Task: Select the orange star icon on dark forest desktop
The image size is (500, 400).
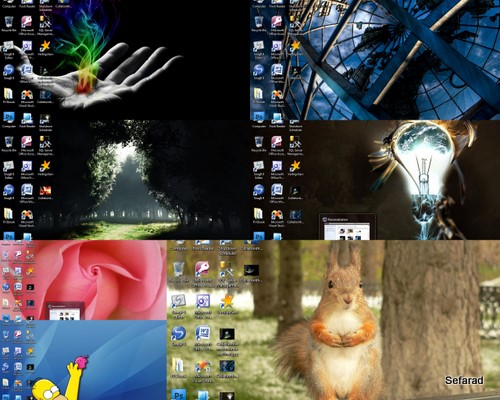Action: click(45, 166)
